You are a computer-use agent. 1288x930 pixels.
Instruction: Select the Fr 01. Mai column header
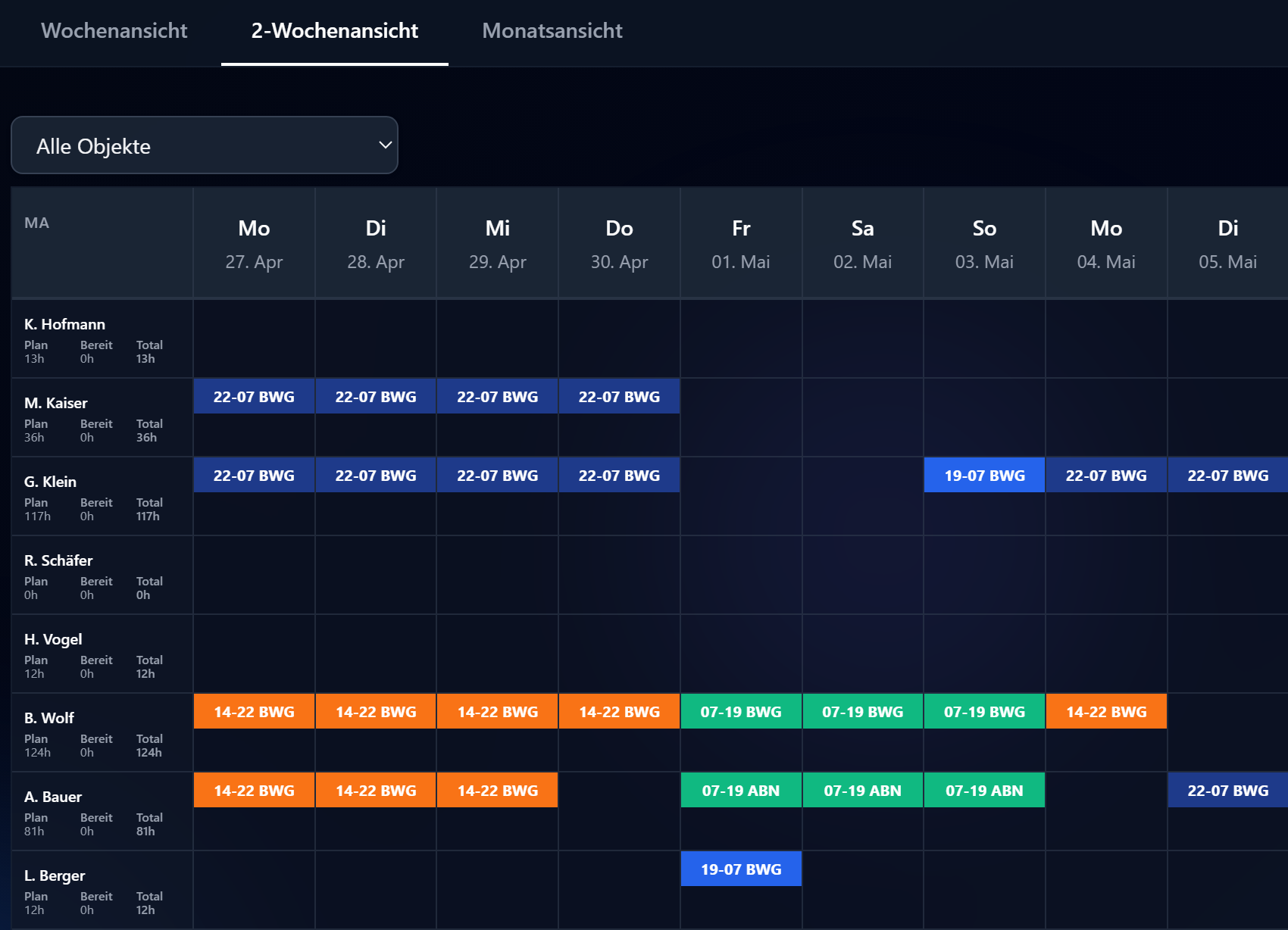click(x=741, y=243)
